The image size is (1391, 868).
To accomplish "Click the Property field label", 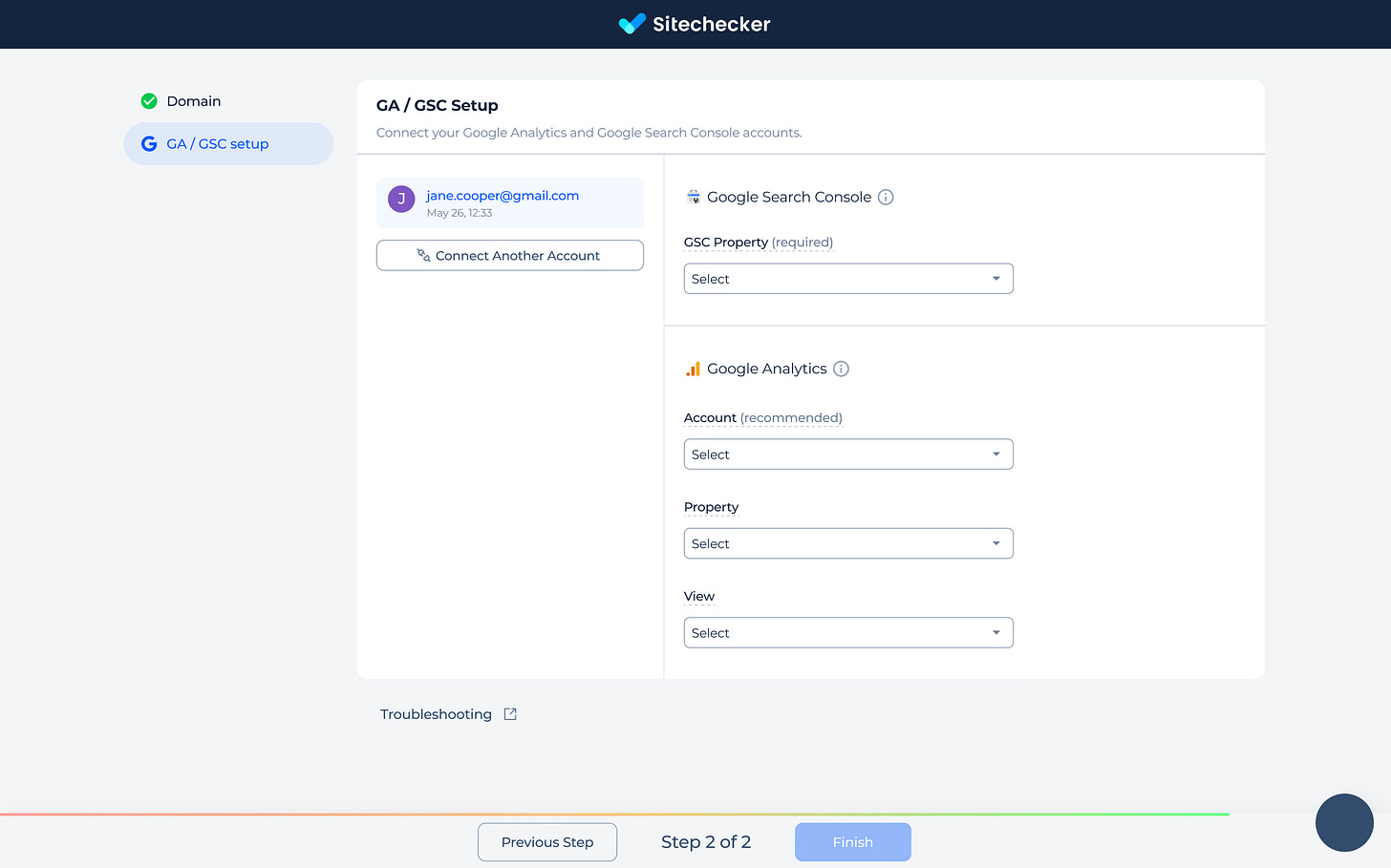I will pos(712,507).
